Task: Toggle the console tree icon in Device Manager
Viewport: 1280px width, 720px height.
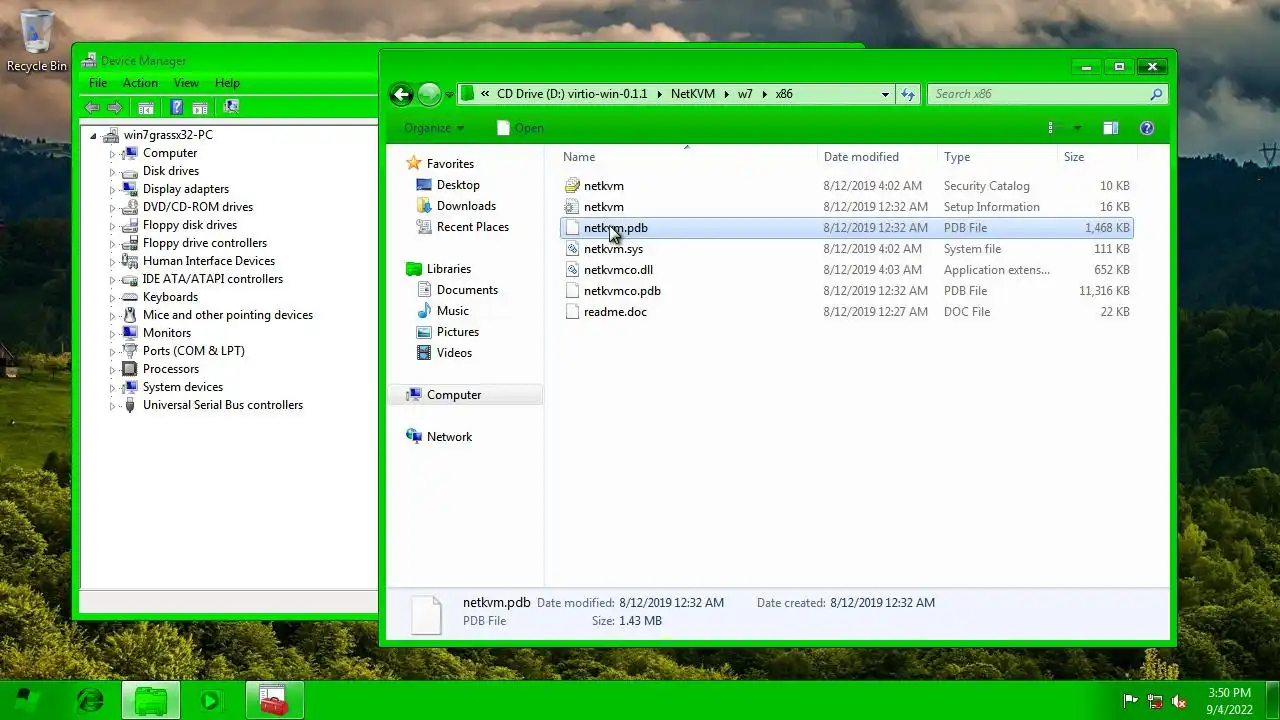Action: pyautogui.click(x=146, y=107)
